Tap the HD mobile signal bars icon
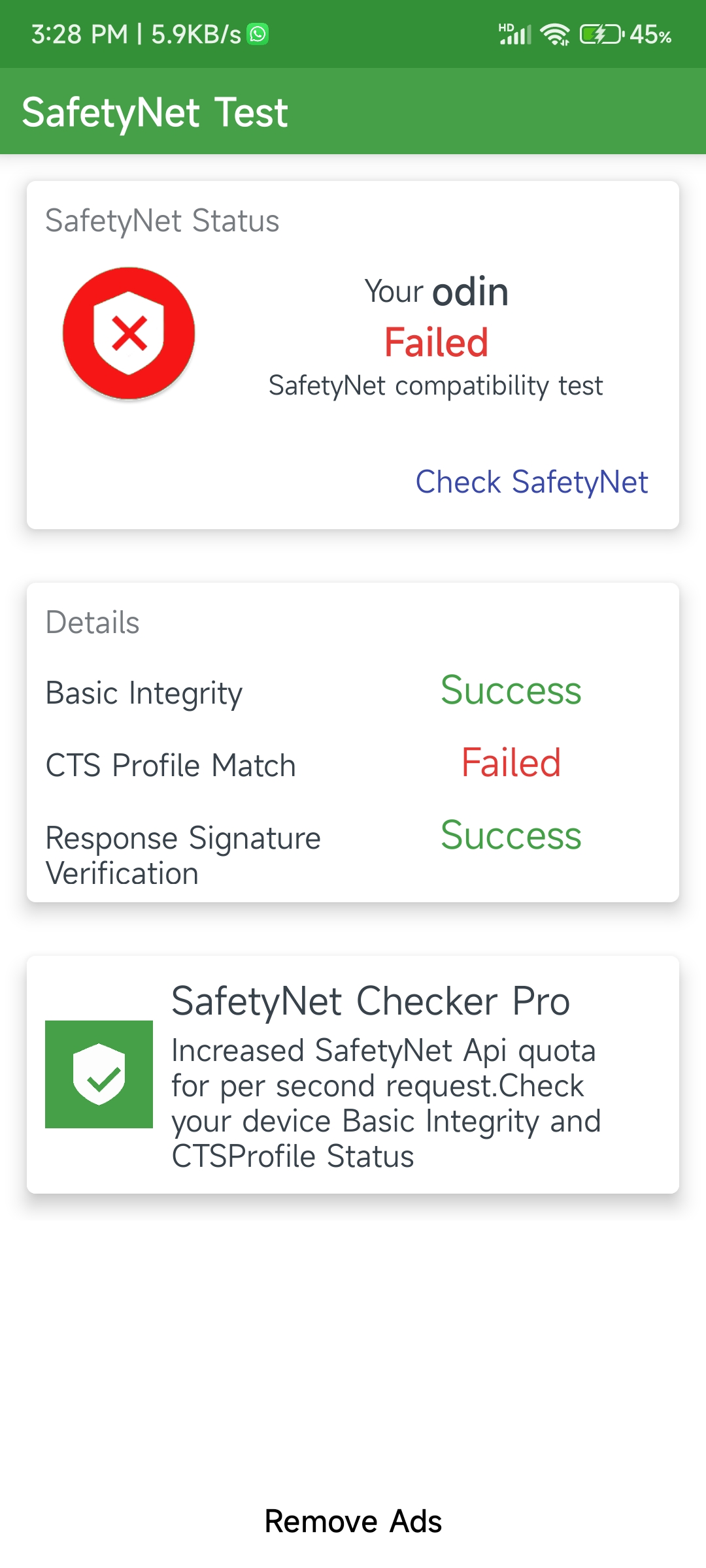Image resolution: width=706 pixels, height=1568 pixels. click(x=515, y=34)
